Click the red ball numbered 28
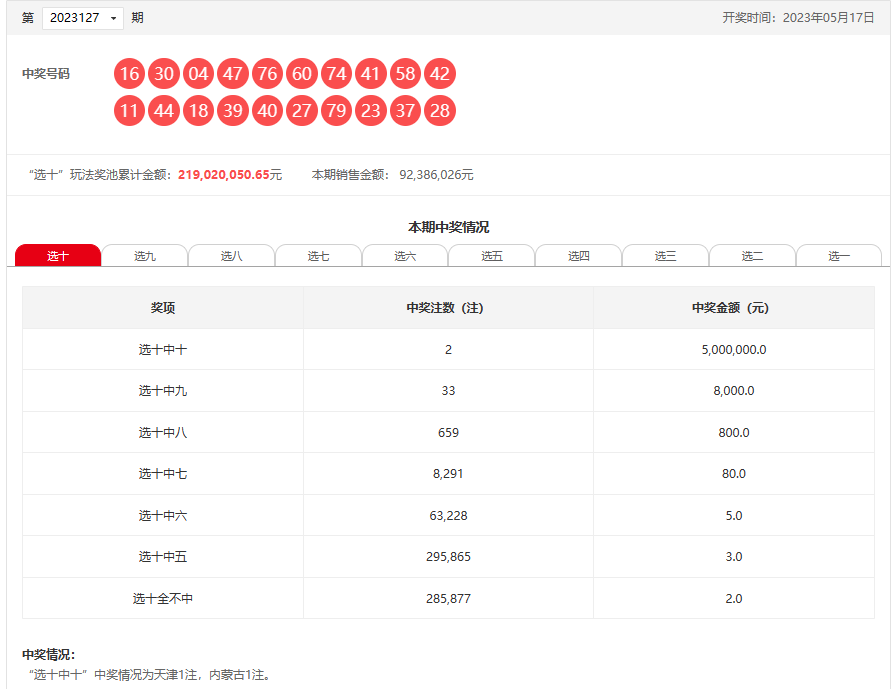The width and height of the screenshot is (892, 689). click(x=439, y=111)
